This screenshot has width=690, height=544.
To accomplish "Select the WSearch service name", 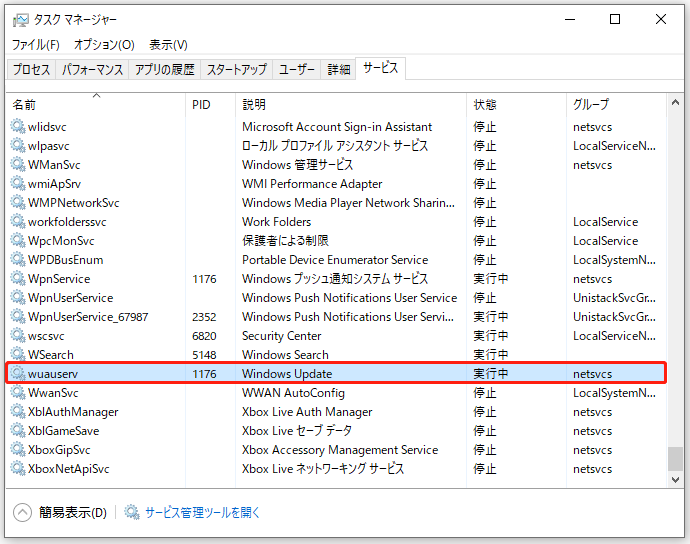I will click(51, 355).
